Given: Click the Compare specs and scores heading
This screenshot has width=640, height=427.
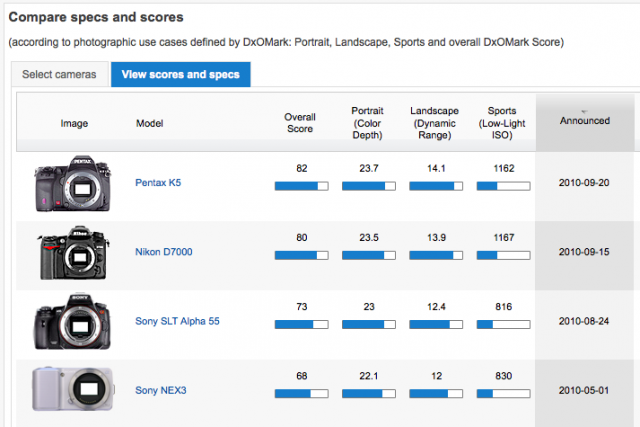Looking at the screenshot, I should pos(96,17).
